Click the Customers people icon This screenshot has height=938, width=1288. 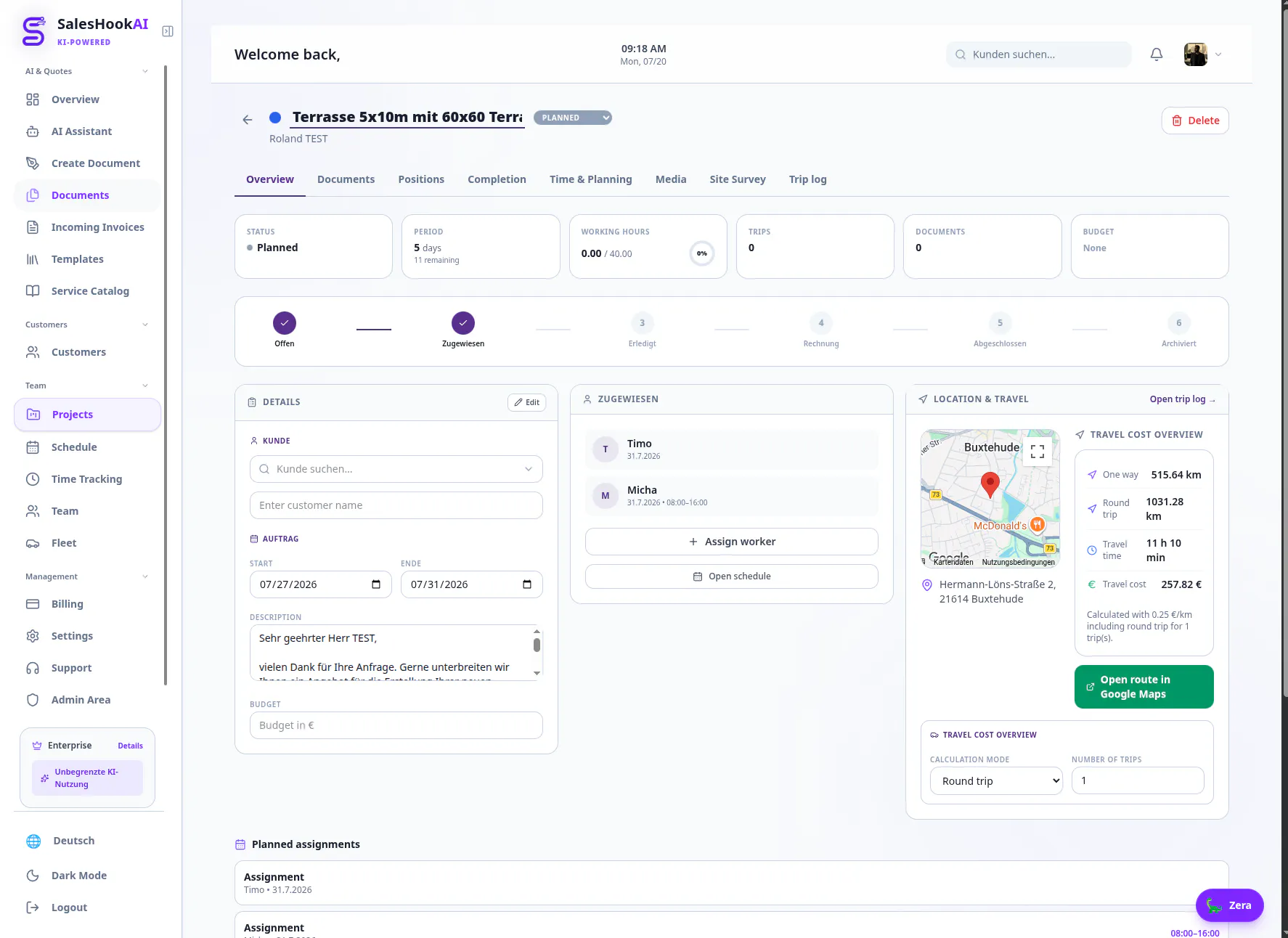[x=33, y=352]
